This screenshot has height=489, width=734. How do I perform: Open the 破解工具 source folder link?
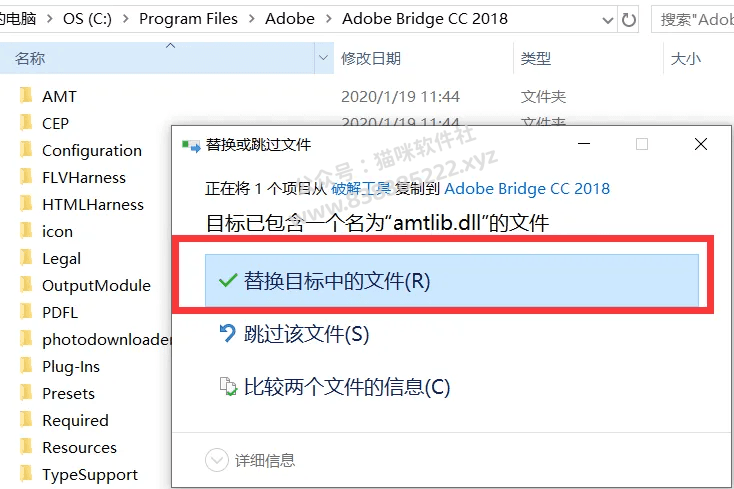tap(361, 189)
